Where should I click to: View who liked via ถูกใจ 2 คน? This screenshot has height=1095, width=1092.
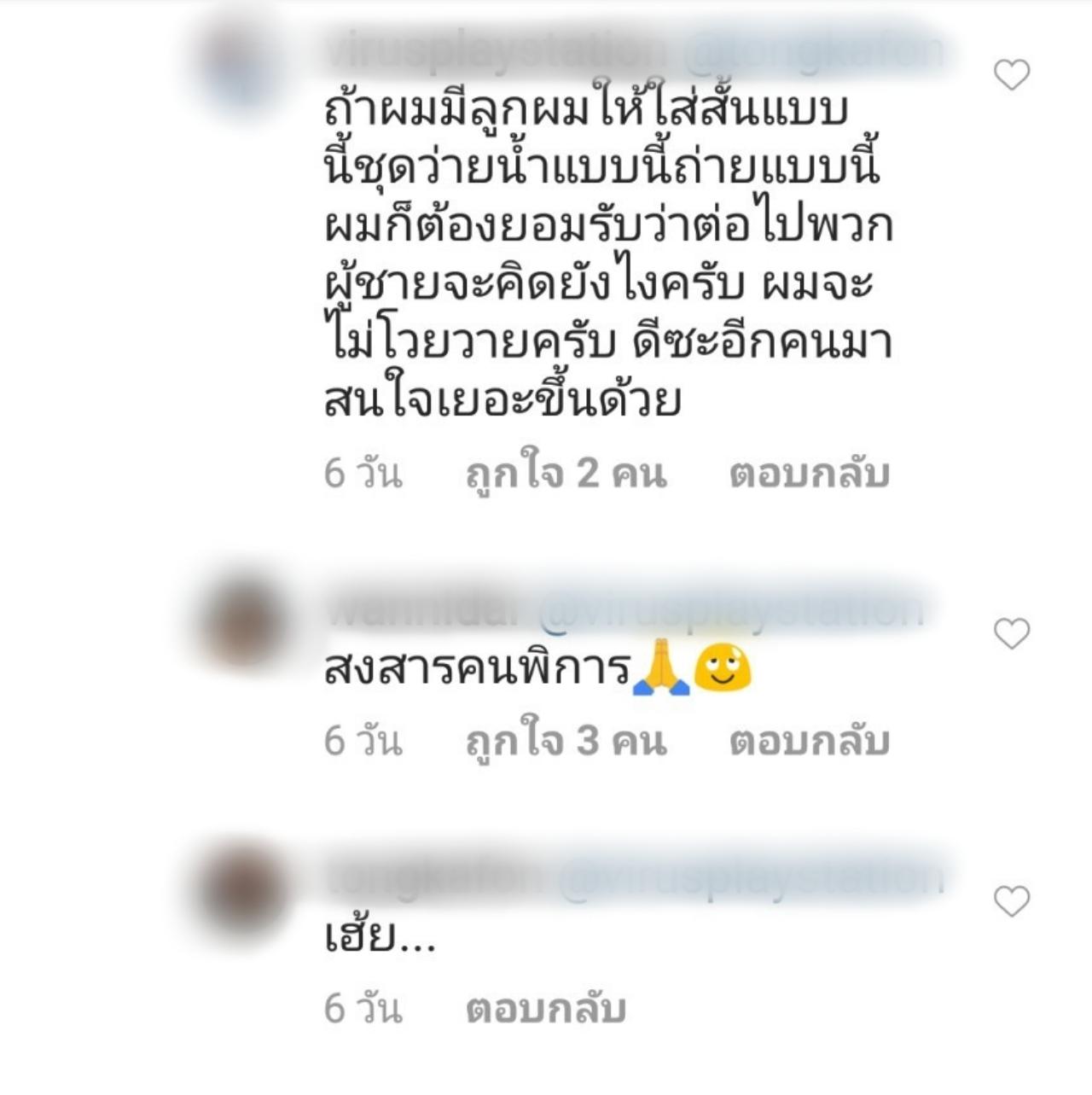coord(566,475)
